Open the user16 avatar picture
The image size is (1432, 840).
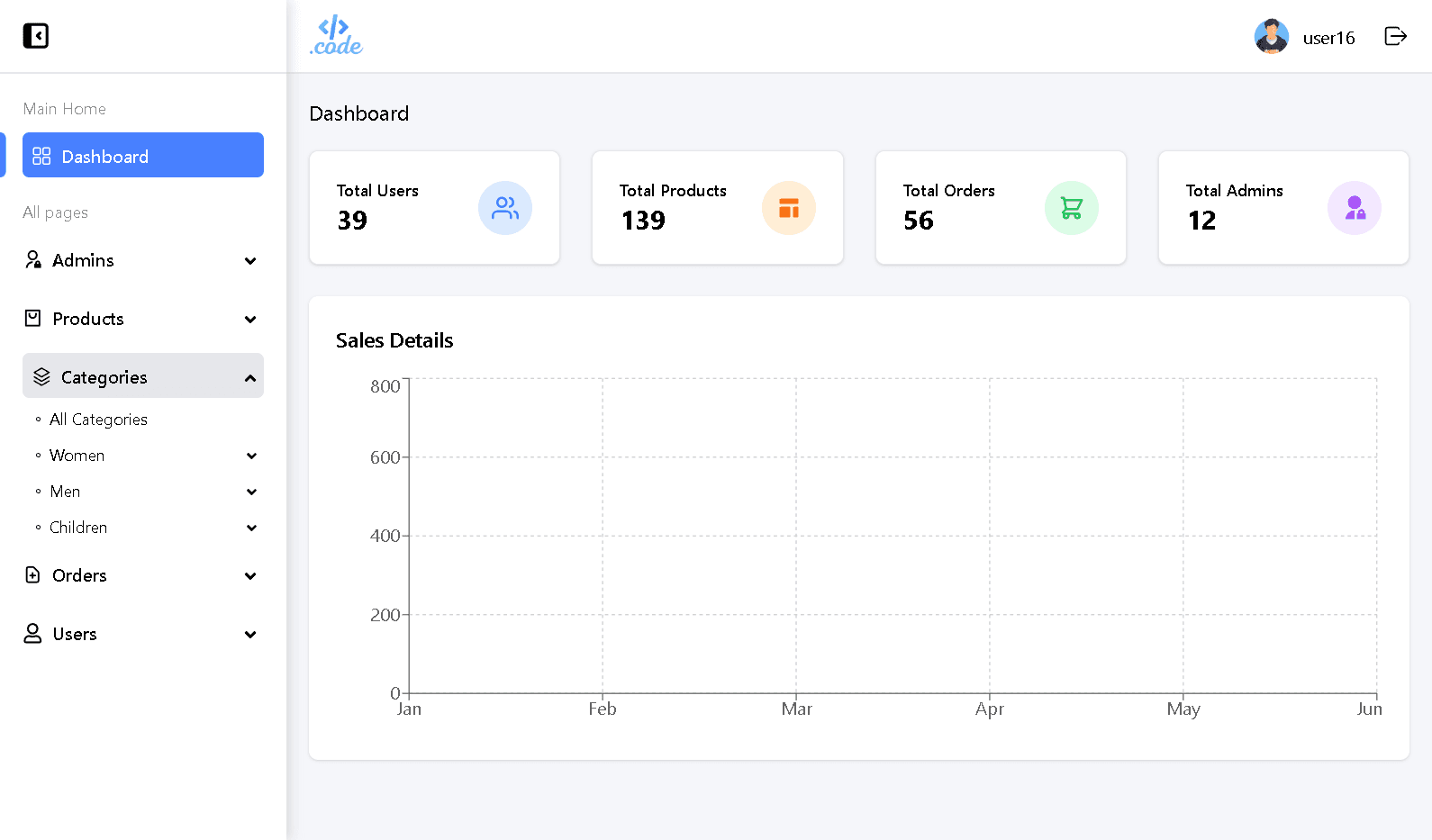tap(1272, 37)
